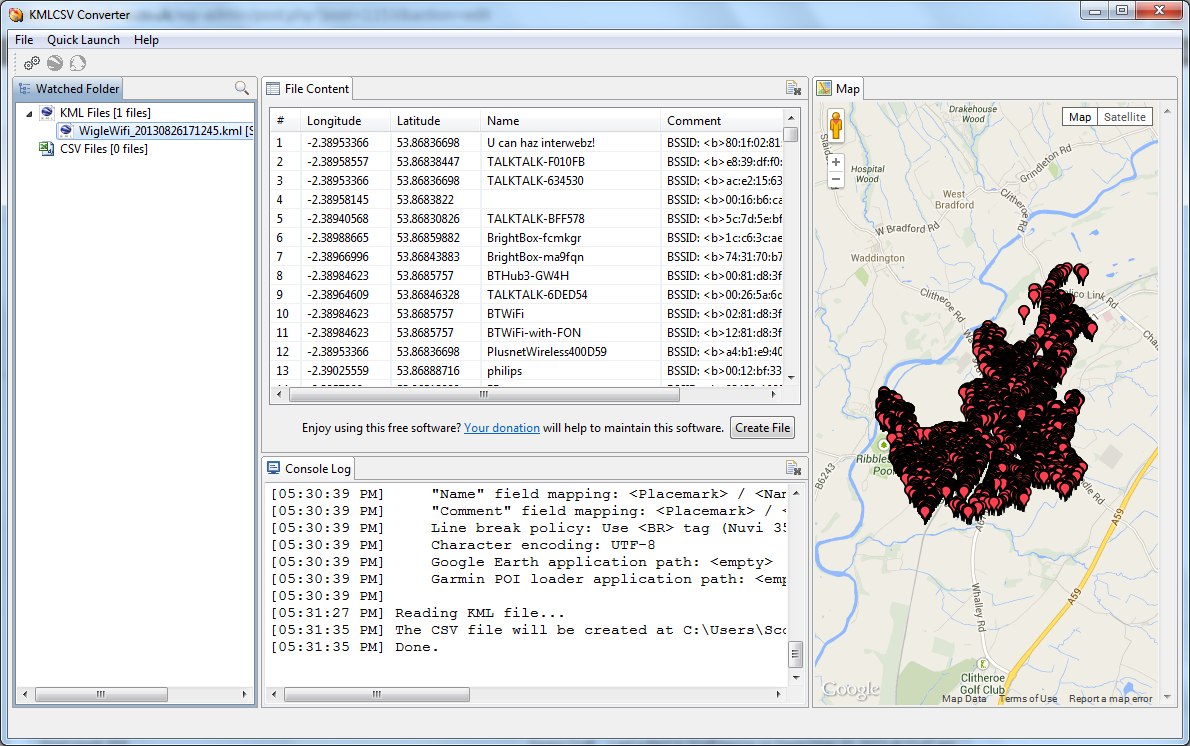
Task: Switch map to Map view
Action: 1080,117
